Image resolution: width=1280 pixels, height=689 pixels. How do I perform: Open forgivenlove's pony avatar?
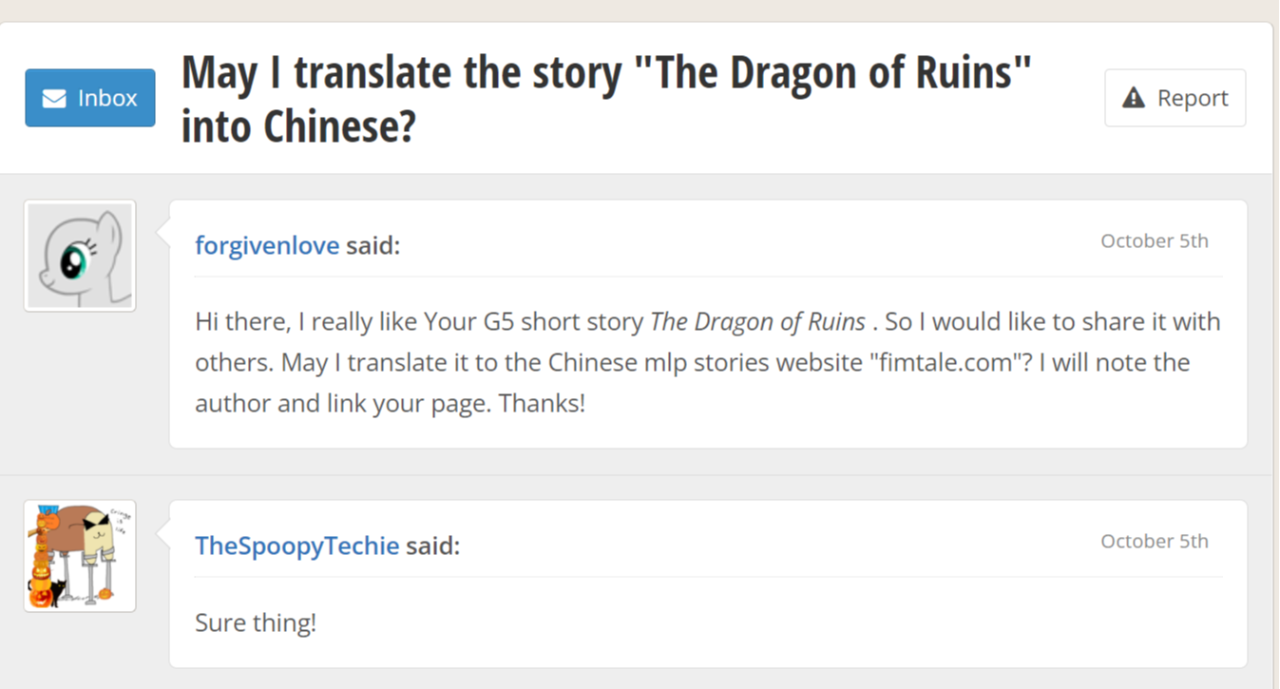(80, 256)
